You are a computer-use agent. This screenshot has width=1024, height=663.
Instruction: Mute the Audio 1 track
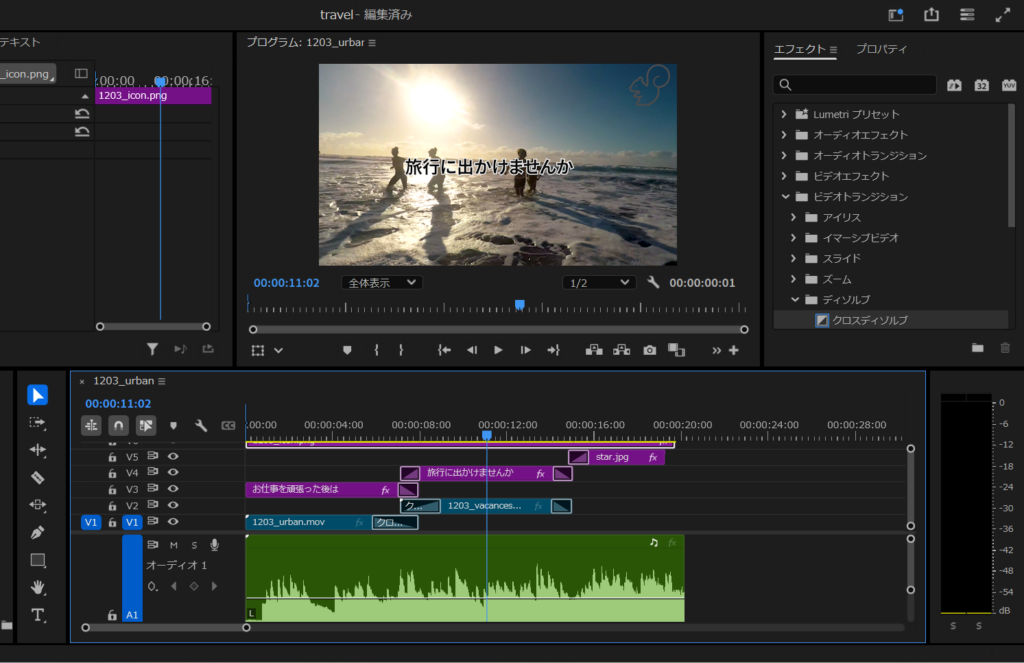(173, 545)
